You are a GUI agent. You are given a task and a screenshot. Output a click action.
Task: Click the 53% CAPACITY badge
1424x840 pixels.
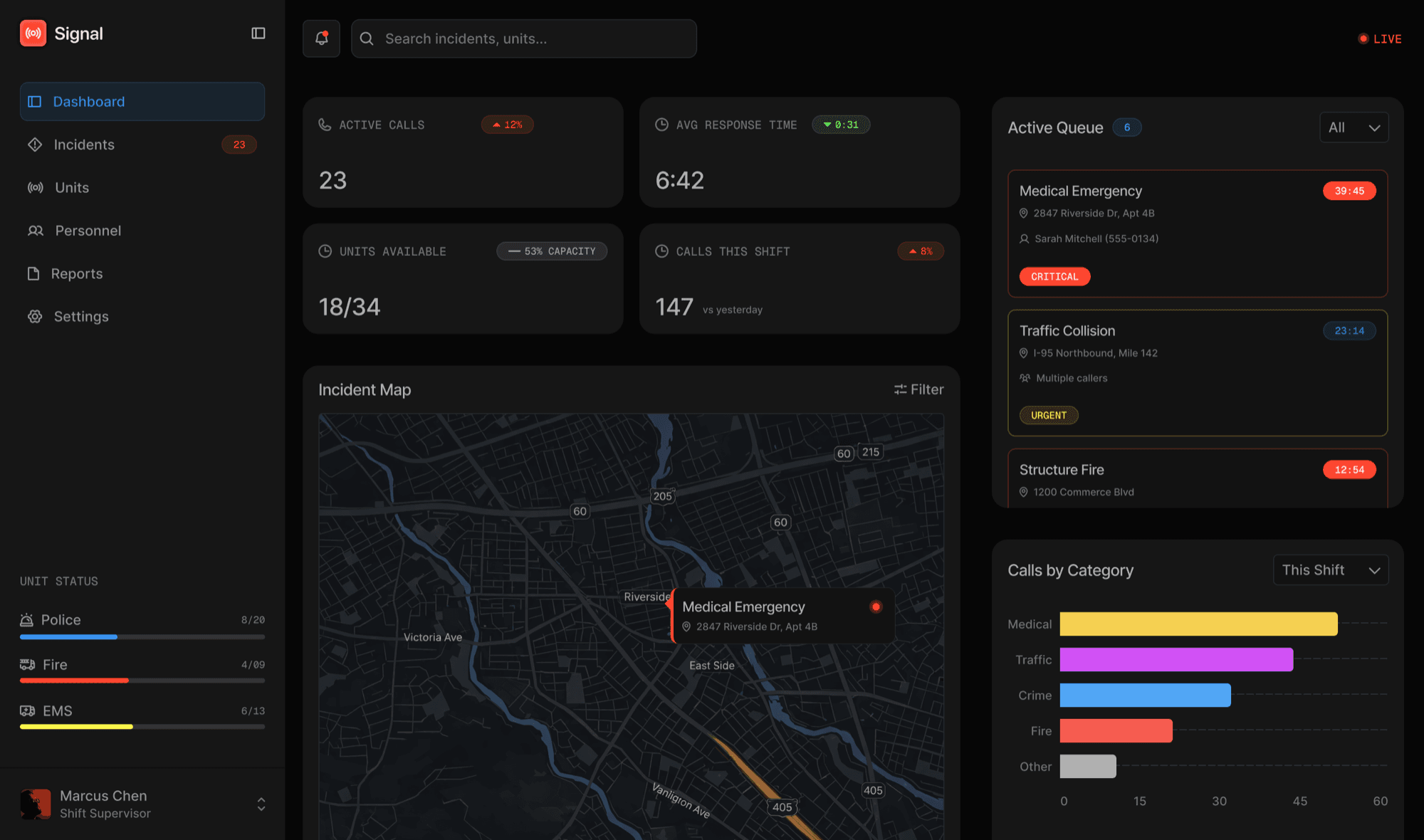[552, 251]
